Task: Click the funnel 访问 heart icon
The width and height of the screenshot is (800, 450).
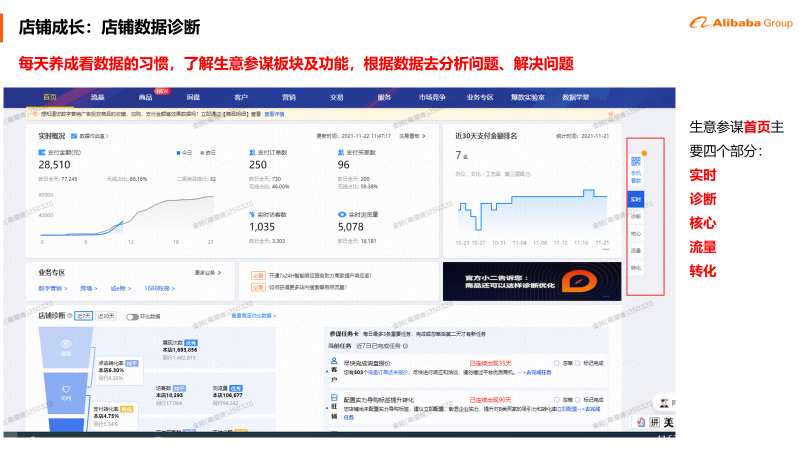Action: click(66, 389)
